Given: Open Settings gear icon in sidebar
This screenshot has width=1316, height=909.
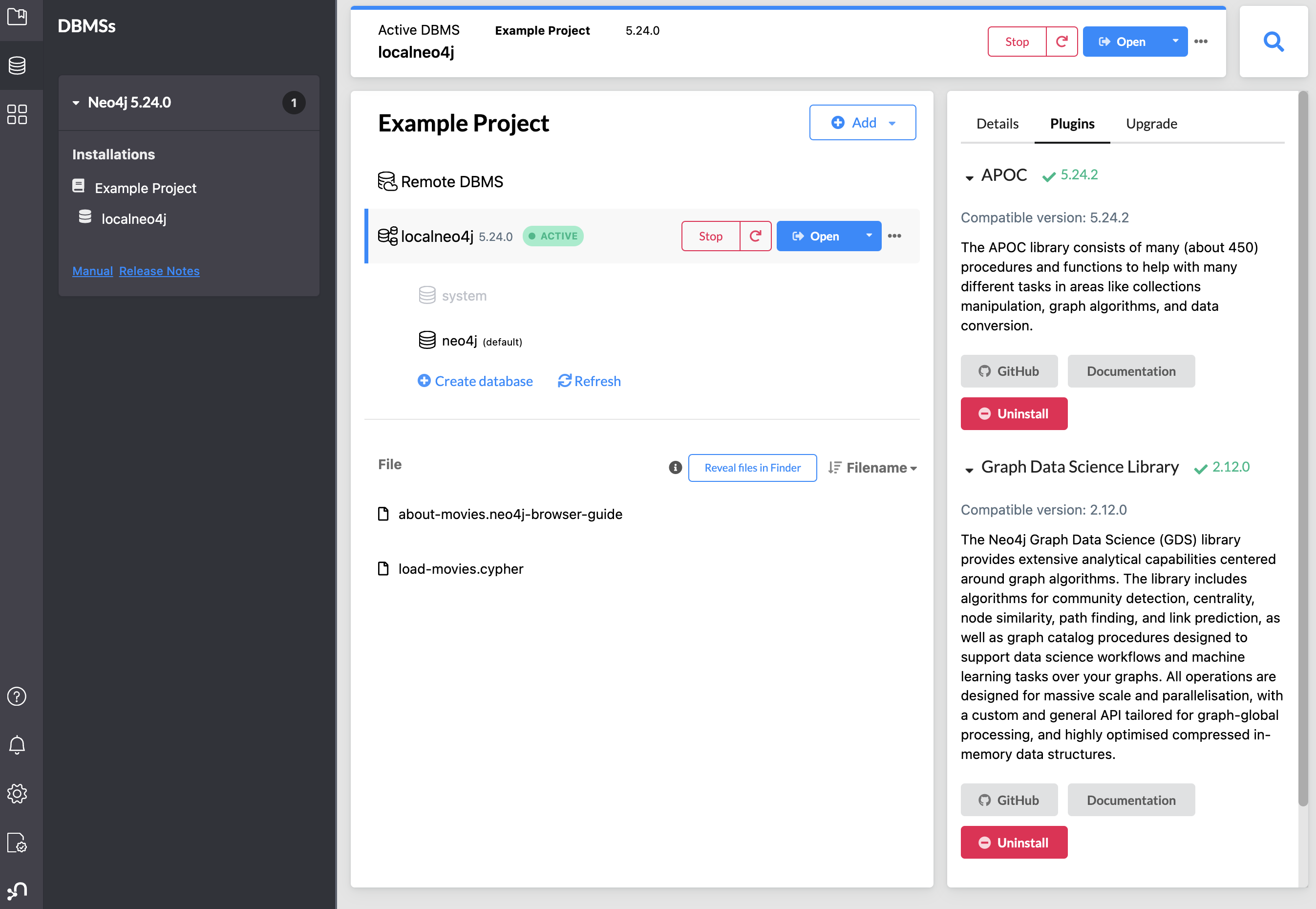Looking at the screenshot, I should (17, 793).
